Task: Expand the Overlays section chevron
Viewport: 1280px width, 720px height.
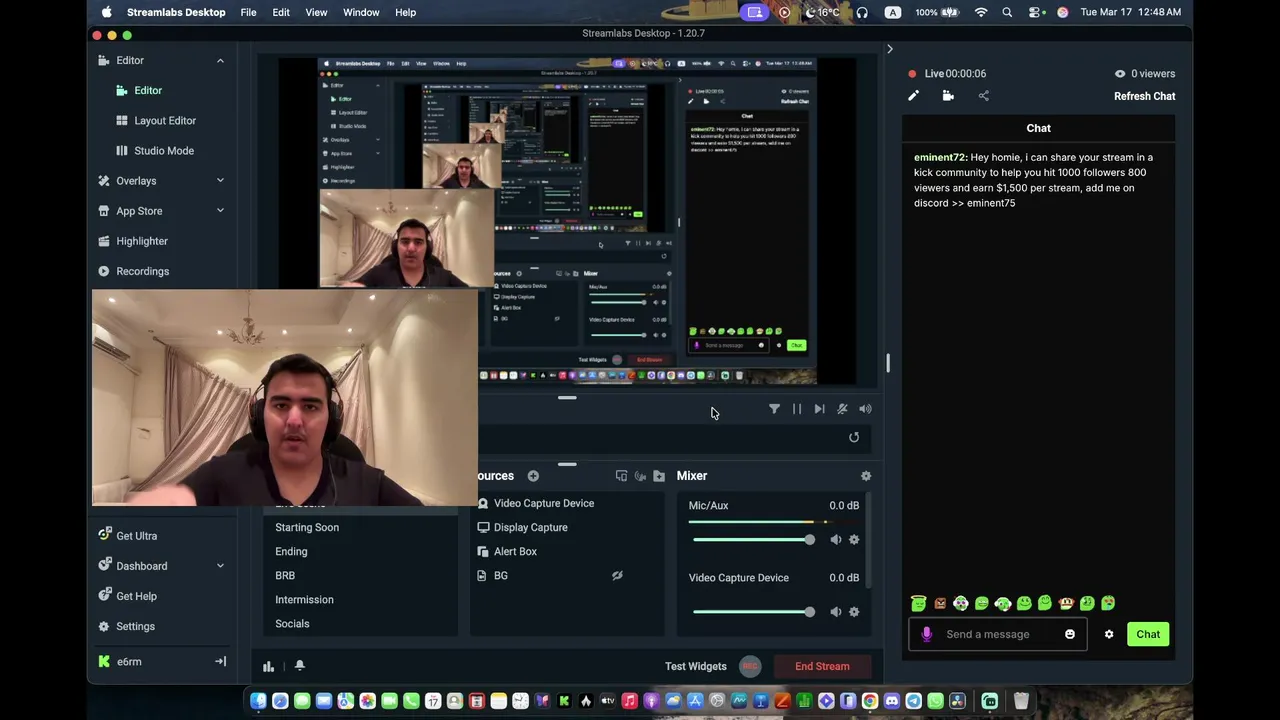Action: point(220,181)
